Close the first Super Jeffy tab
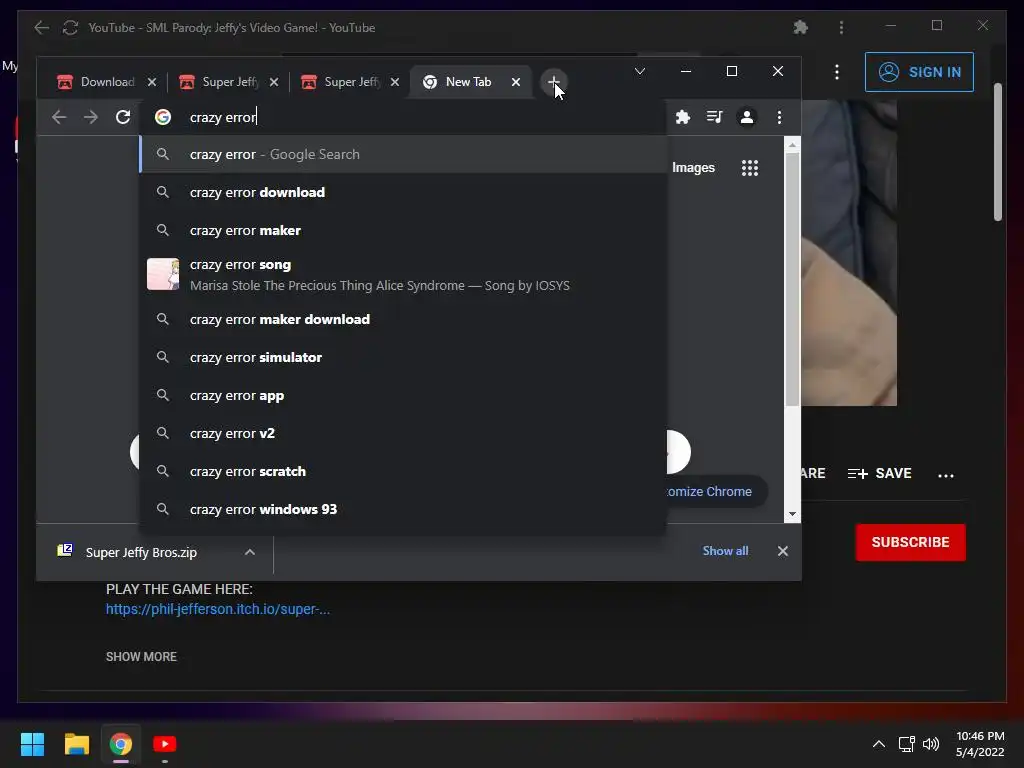 pyautogui.click(x=274, y=82)
